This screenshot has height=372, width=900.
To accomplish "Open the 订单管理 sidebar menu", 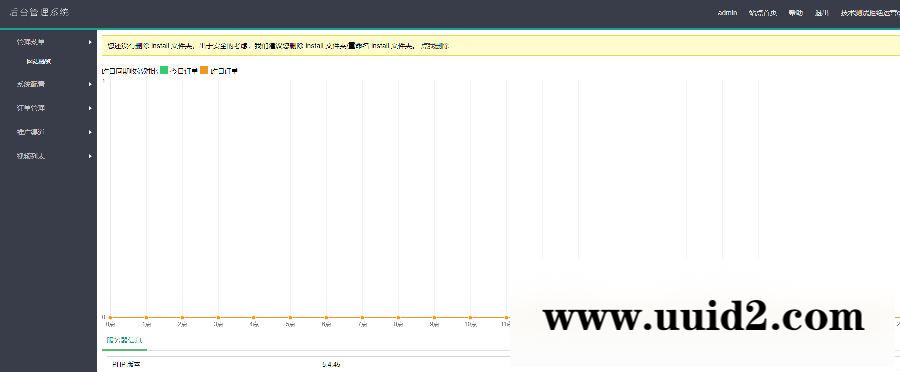I will pos(30,108).
